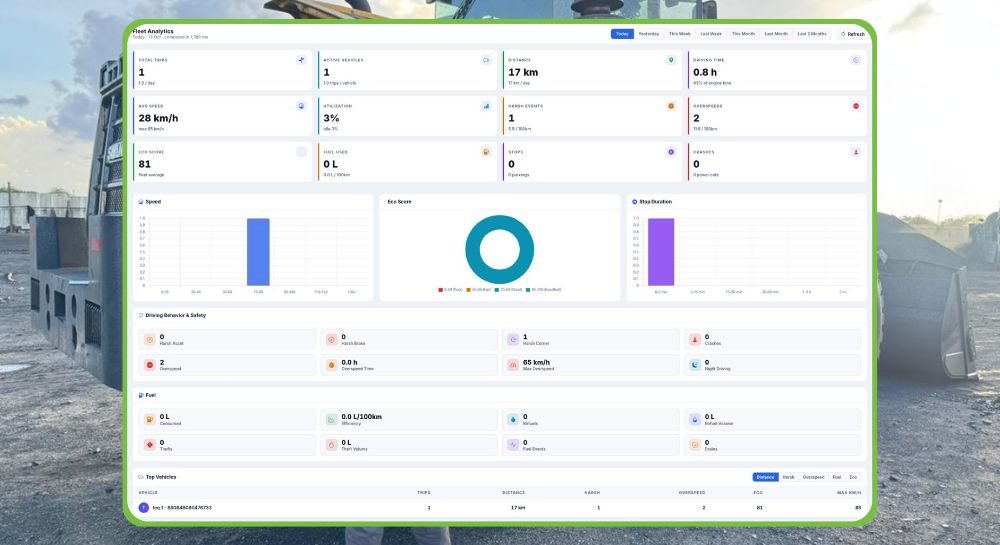Click the Overspeed icon in Driving Behavior

pyautogui.click(x=150, y=365)
